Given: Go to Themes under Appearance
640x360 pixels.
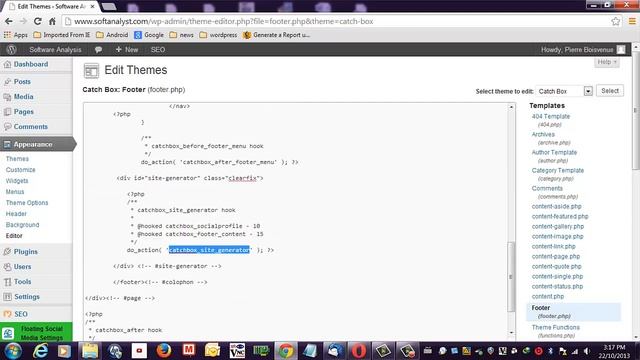Looking at the screenshot, I should (x=17, y=159).
